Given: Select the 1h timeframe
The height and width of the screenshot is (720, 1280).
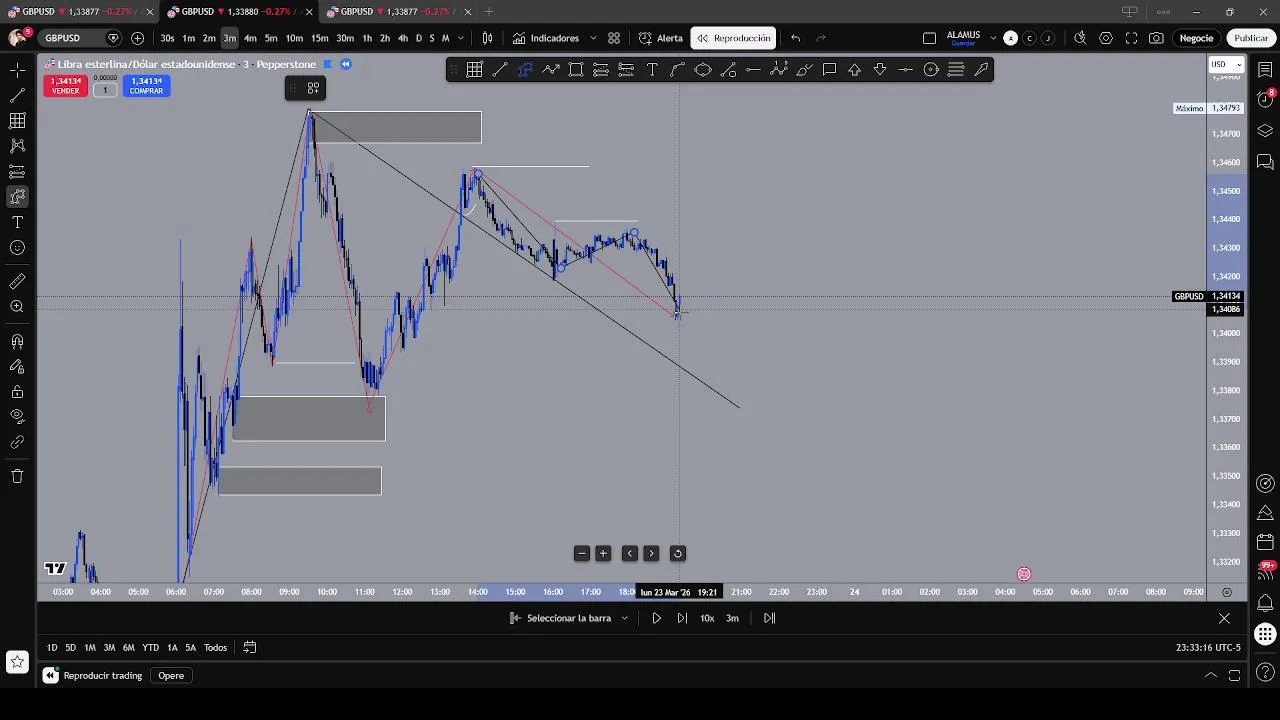Looking at the screenshot, I should (x=367, y=38).
